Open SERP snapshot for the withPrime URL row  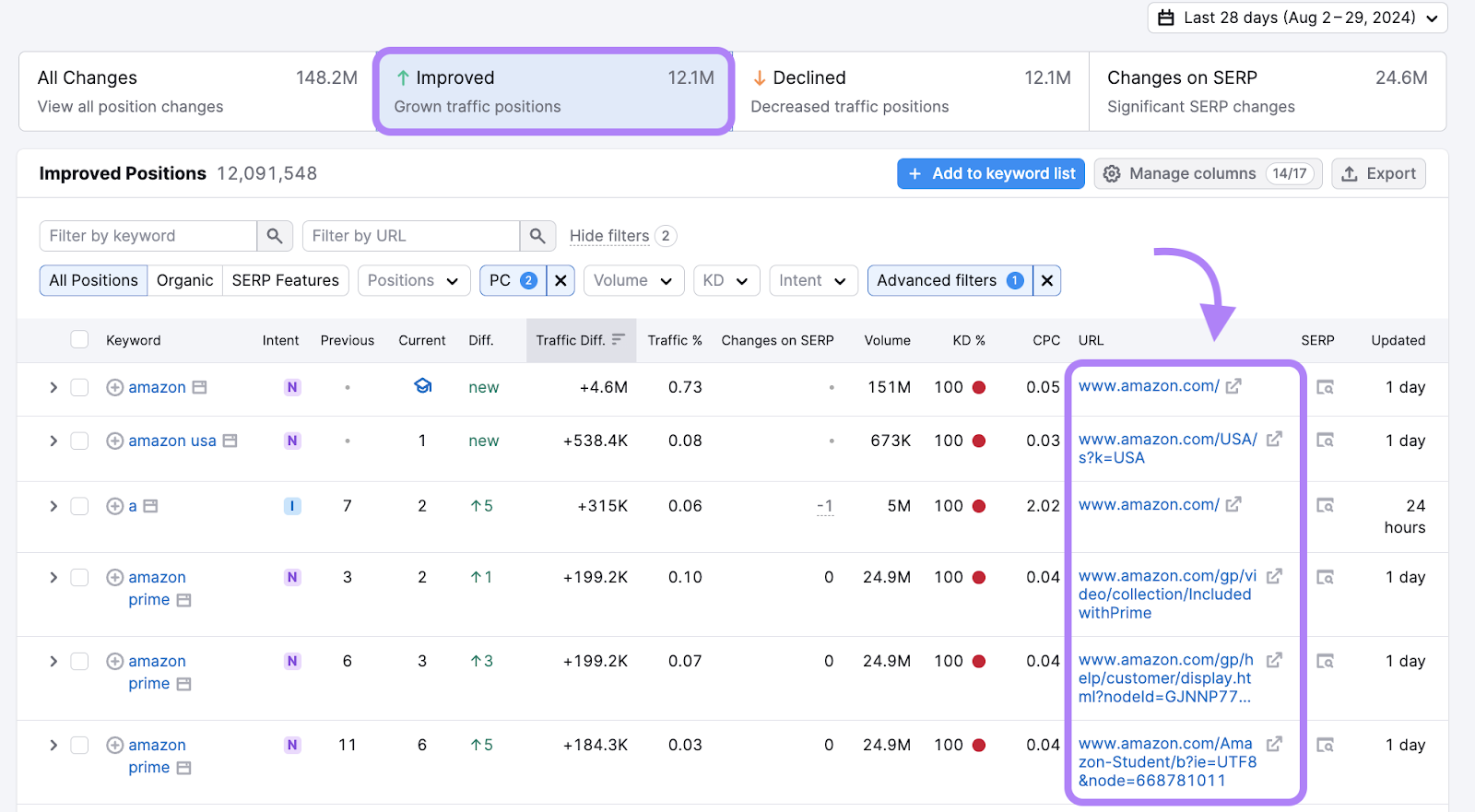click(x=1325, y=578)
